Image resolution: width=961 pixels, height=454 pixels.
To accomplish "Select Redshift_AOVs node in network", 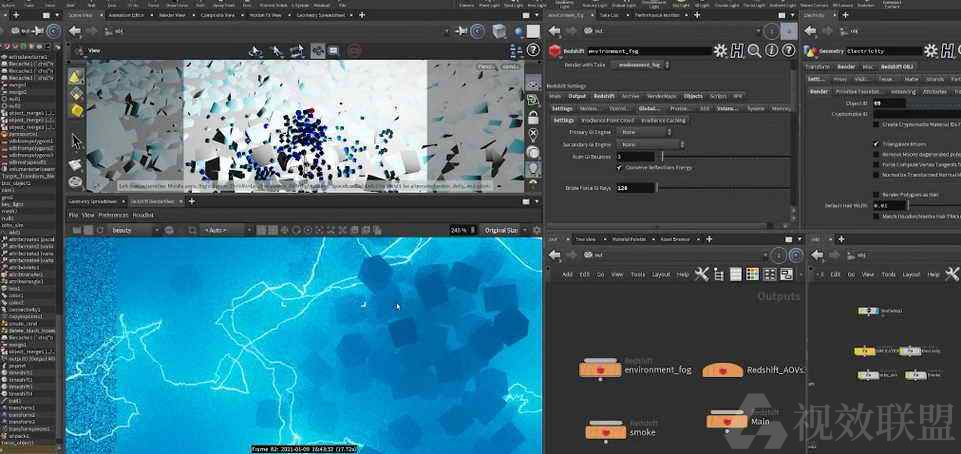I will click(723, 369).
